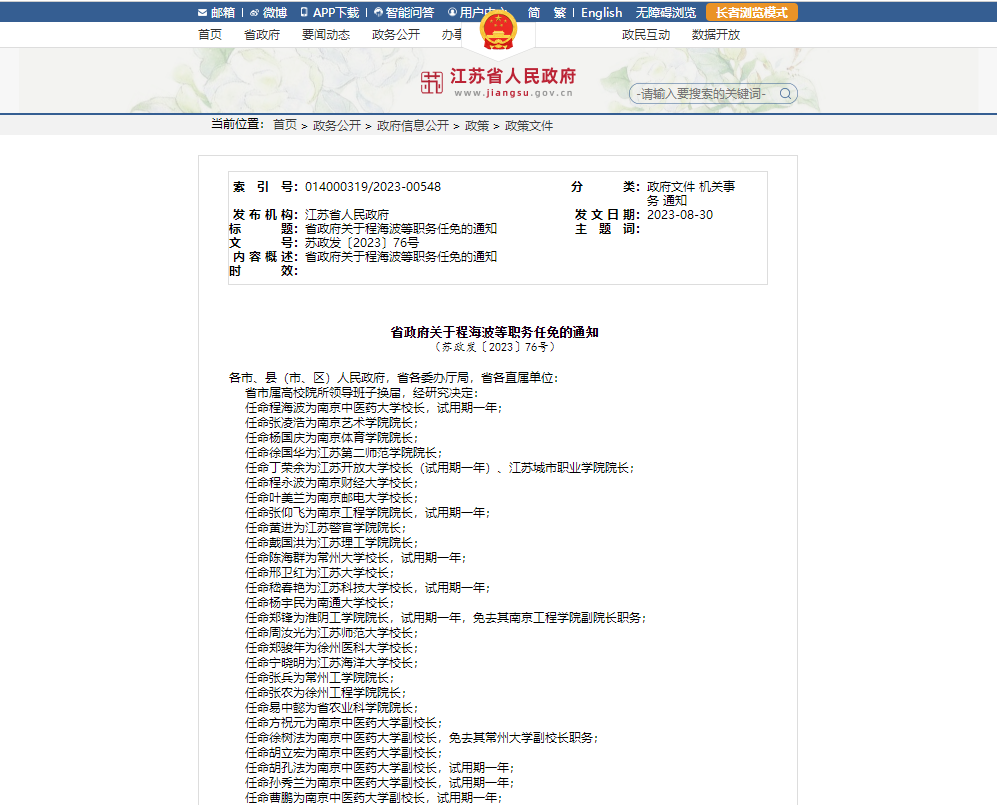Screen dimensions: 997x805
Task: Open 政策 in the breadcrumb
Action: [x=477, y=126]
